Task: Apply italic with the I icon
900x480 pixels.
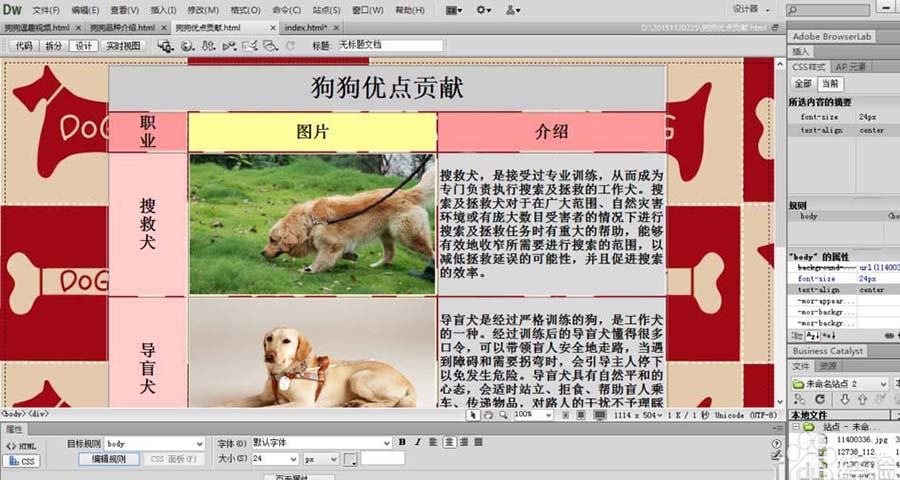Action: click(418, 442)
